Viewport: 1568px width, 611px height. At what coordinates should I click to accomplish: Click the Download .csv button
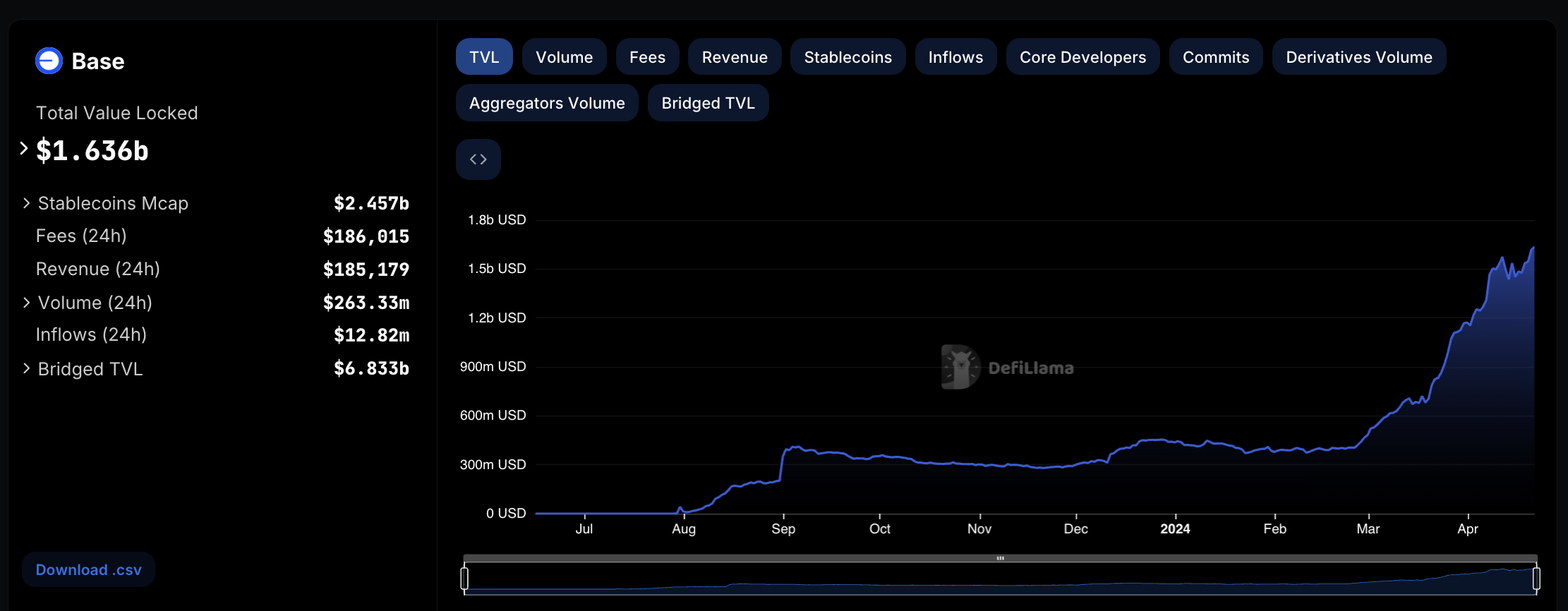point(88,569)
